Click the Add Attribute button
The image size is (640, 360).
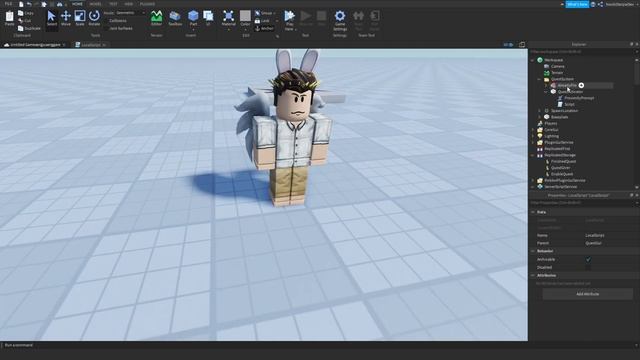click(x=588, y=294)
